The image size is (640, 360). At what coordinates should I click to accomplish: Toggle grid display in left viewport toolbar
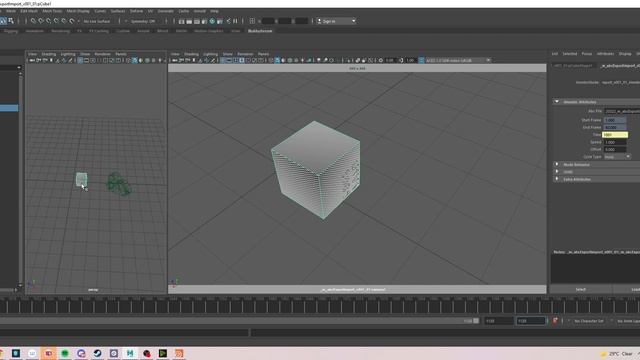tap(80, 60)
